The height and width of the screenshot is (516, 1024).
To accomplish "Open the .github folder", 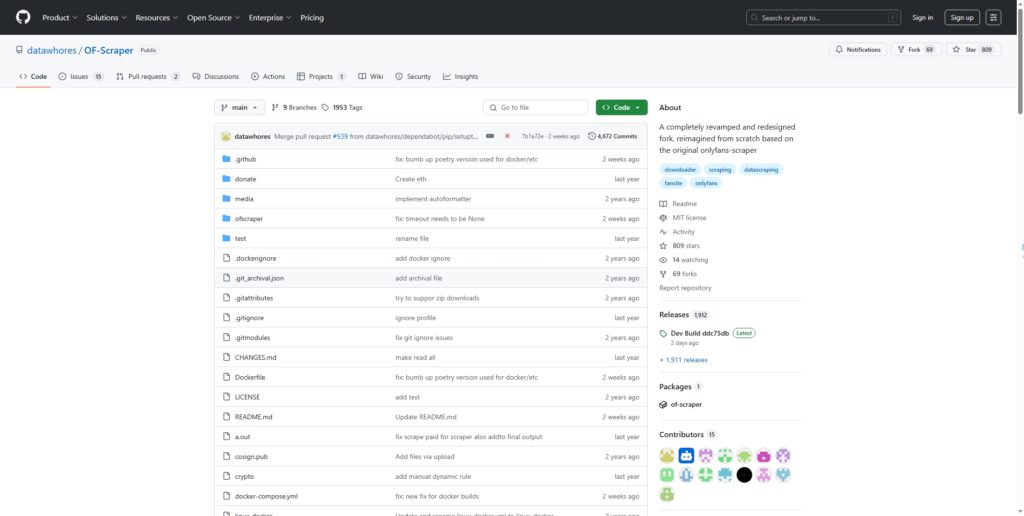I will [x=246, y=159].
